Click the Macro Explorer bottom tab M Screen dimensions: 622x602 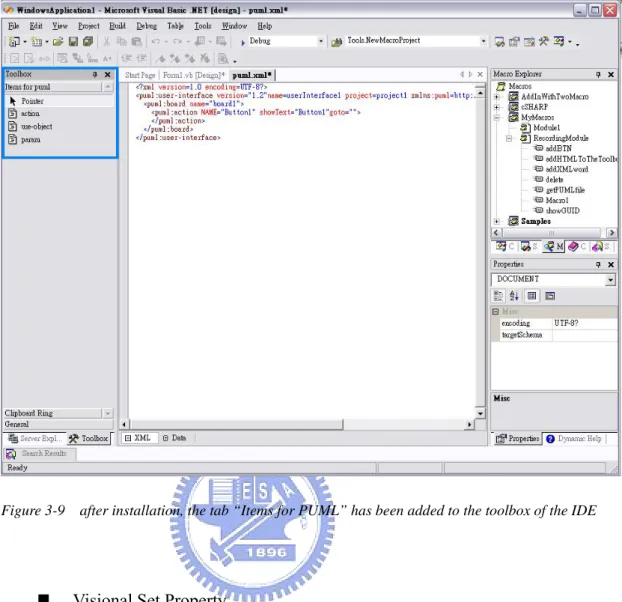click(x=554, y=247)
